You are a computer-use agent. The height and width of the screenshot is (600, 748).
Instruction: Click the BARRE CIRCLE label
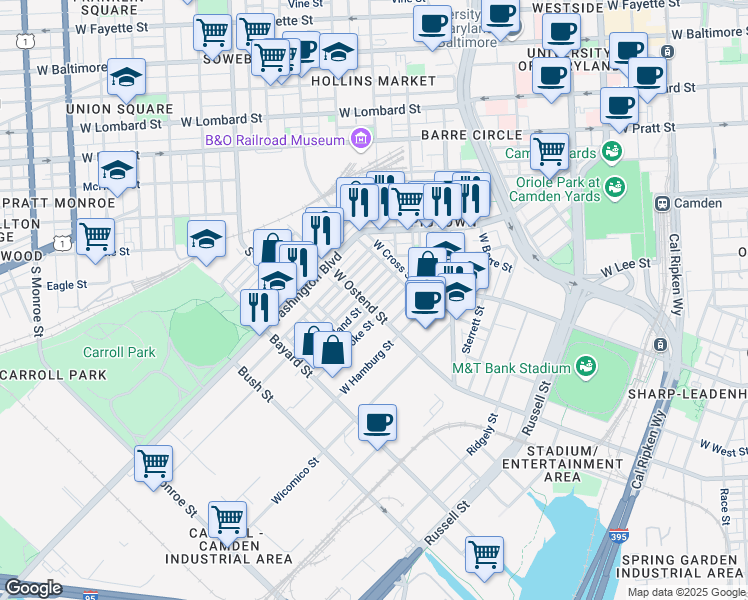click(x=472, y=135)
